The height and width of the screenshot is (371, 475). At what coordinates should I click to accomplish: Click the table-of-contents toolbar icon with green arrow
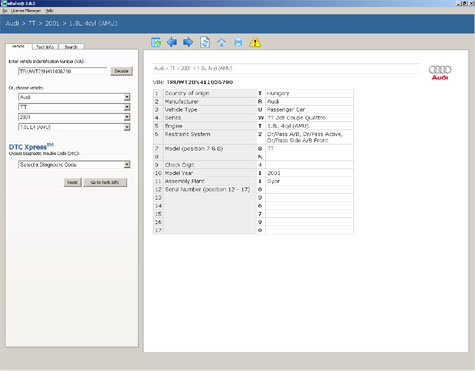pyautogui.click(x=156, y=42)
